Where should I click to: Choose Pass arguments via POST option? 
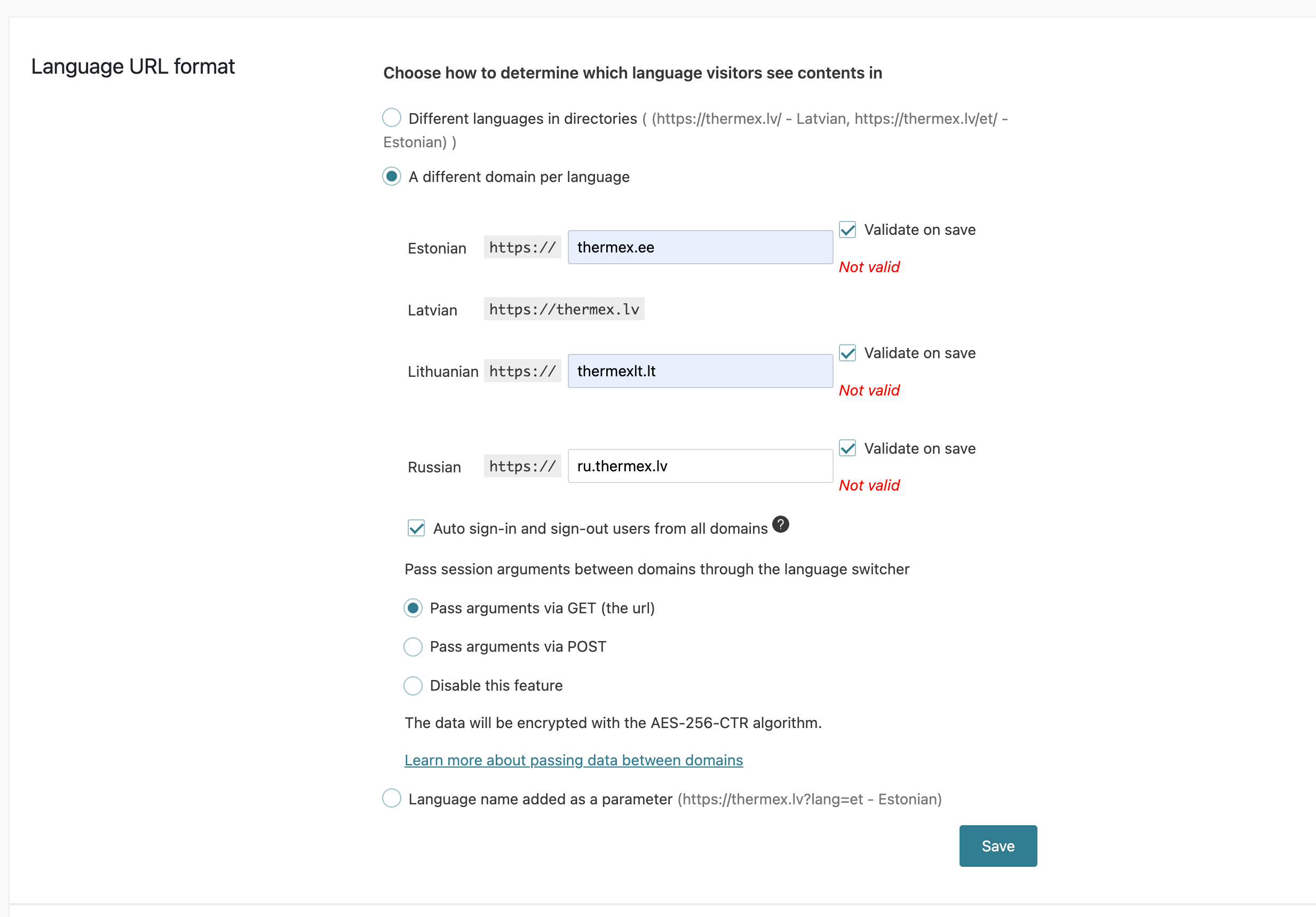coord(413,646)
